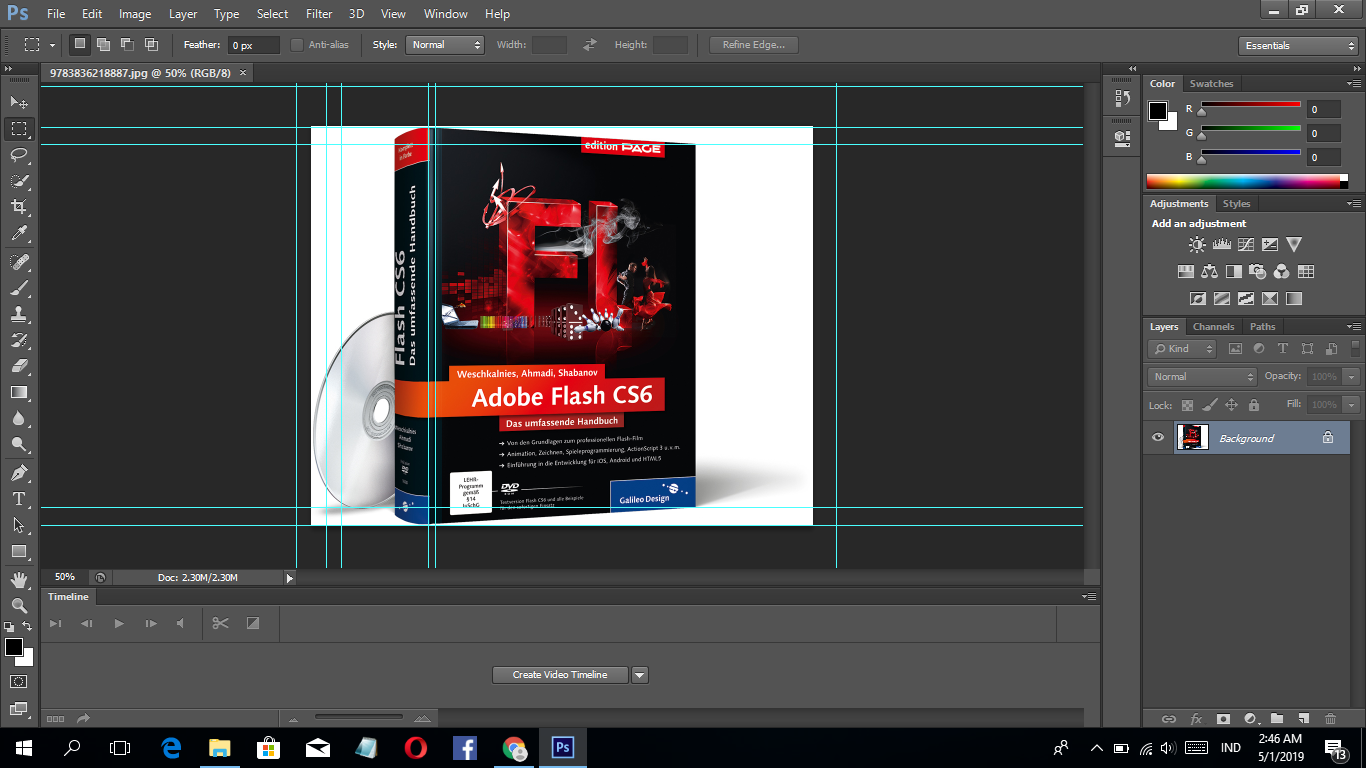Click Create Video Timeline button

coord(560,675)
